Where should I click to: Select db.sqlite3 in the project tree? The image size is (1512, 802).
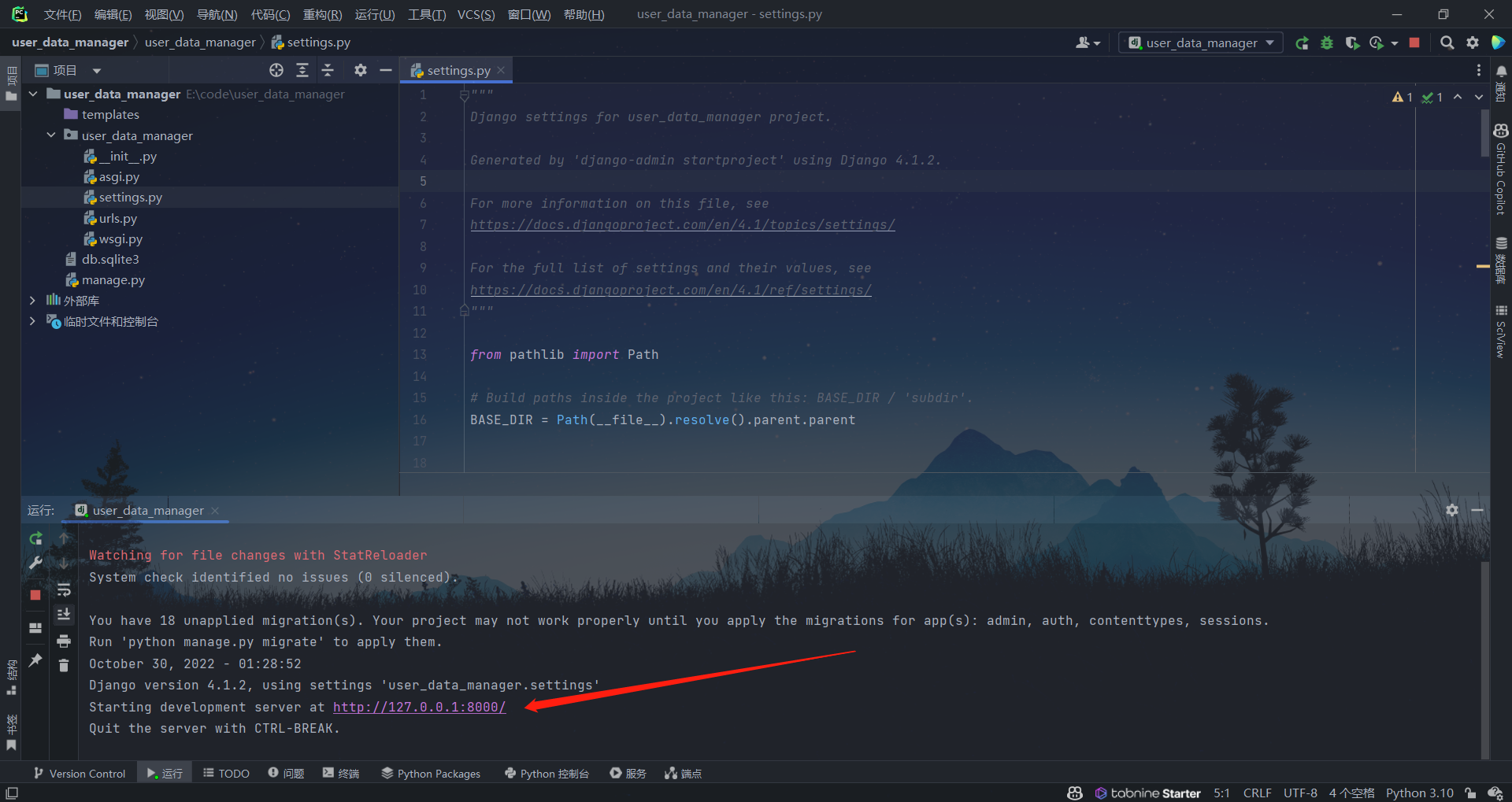point(110,259)
